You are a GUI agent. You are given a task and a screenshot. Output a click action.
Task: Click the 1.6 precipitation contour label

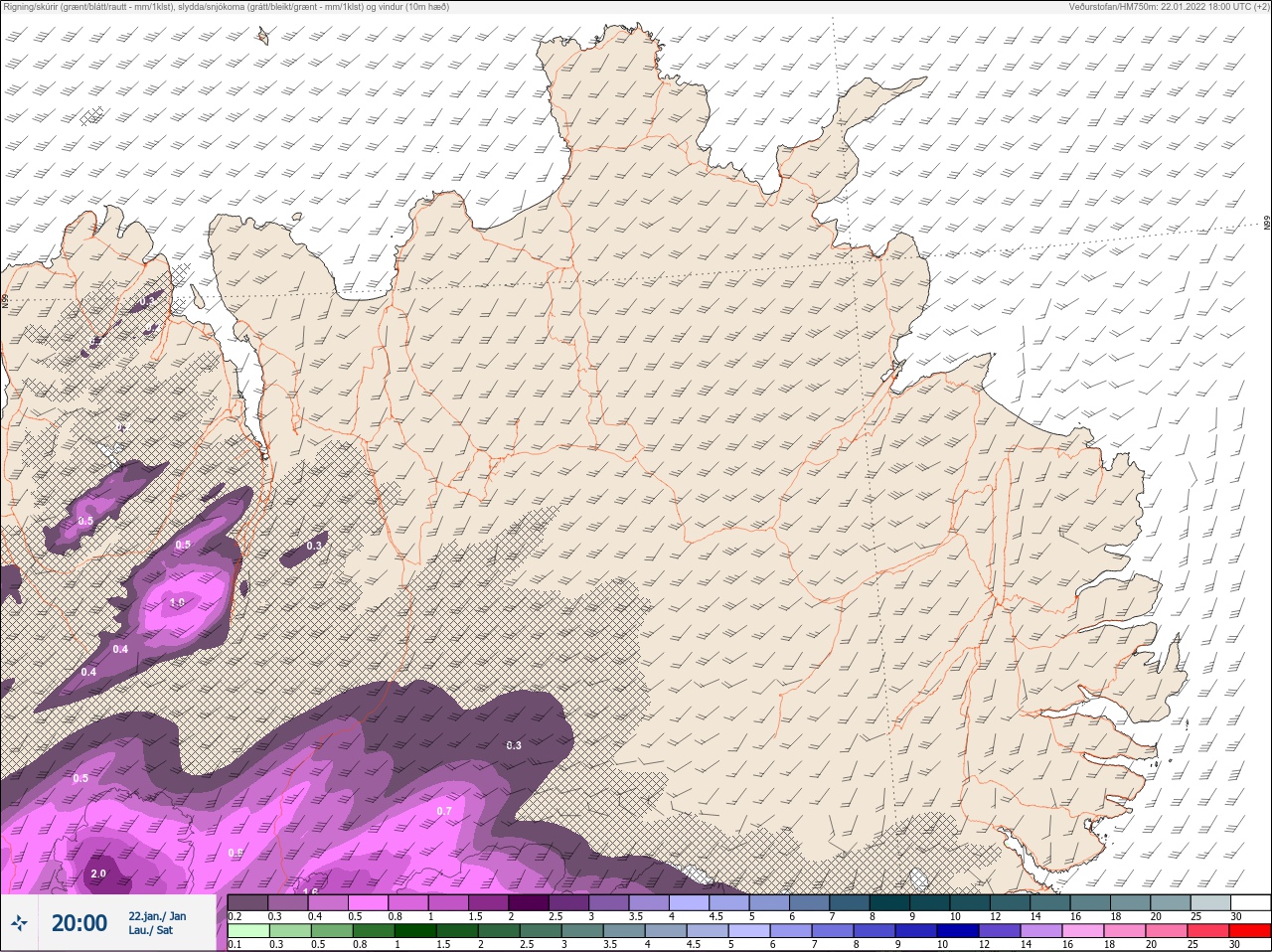[x=310, y=891]
